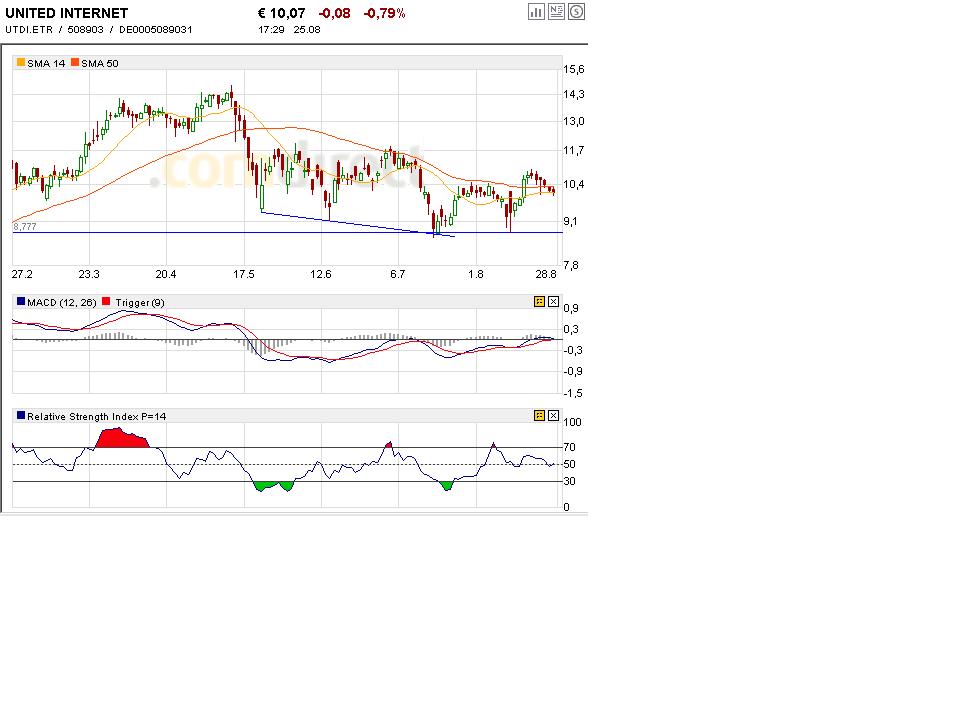Click the -0,79% change value
The image size is (953, 711).
point(384,13)
